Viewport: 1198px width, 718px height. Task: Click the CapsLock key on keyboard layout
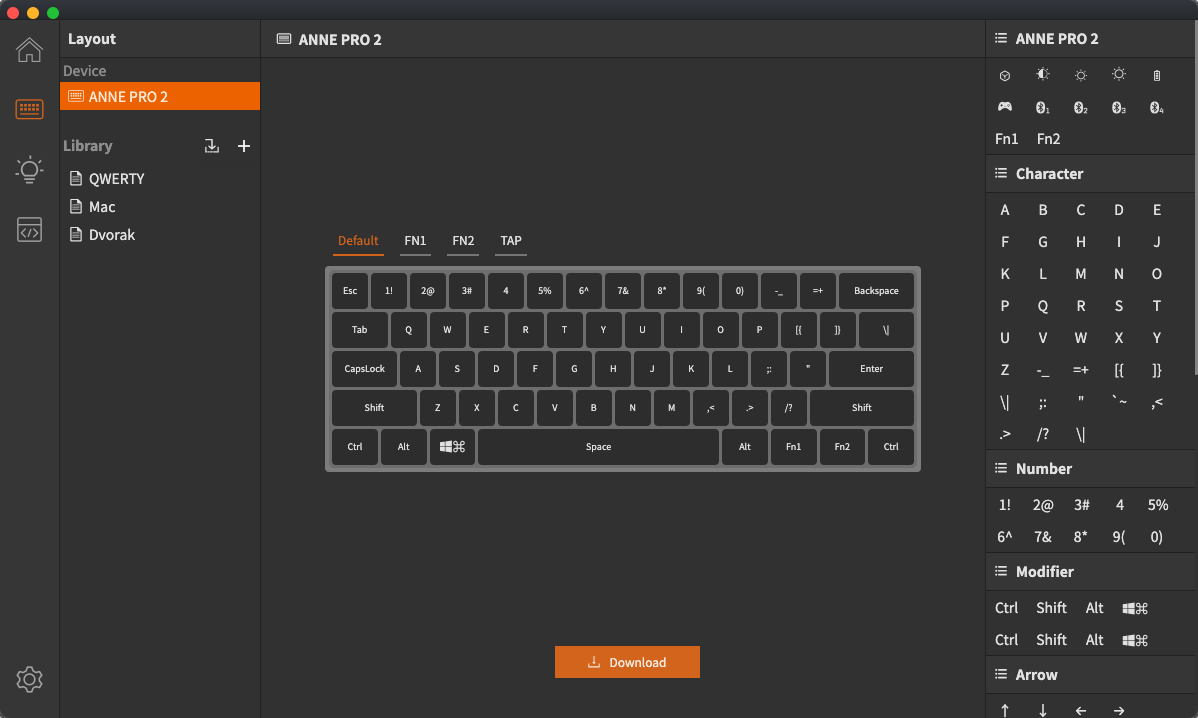[364, 369]
